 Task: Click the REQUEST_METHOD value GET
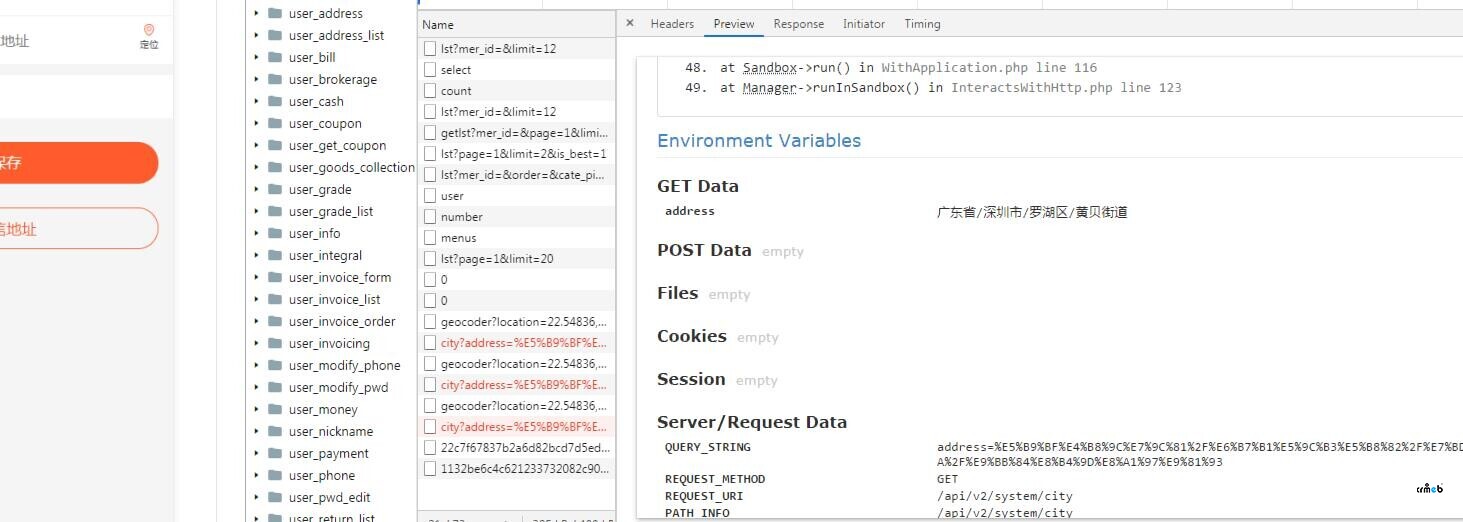coord(947,479)
